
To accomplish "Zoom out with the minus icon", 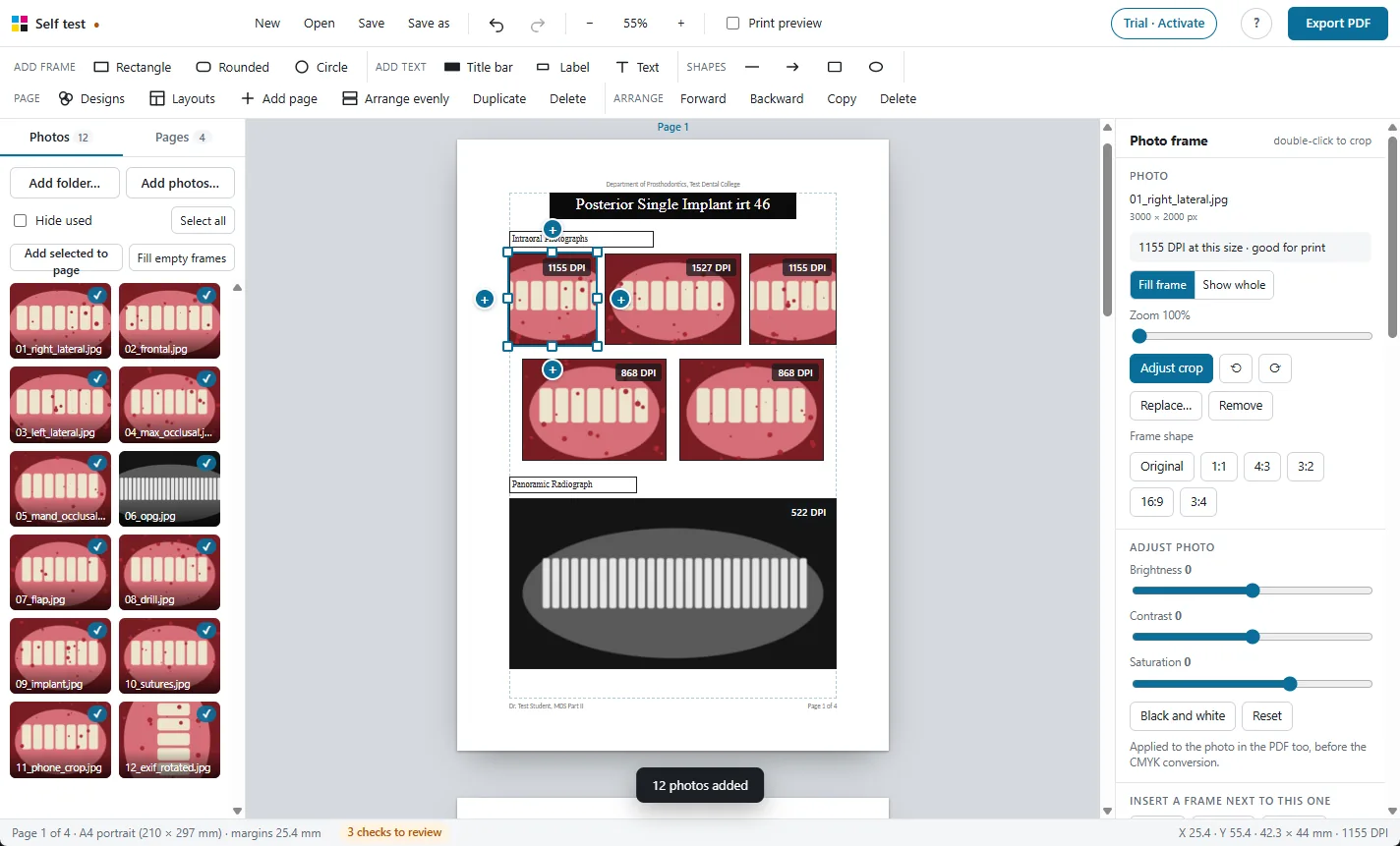I will [589, 24].
